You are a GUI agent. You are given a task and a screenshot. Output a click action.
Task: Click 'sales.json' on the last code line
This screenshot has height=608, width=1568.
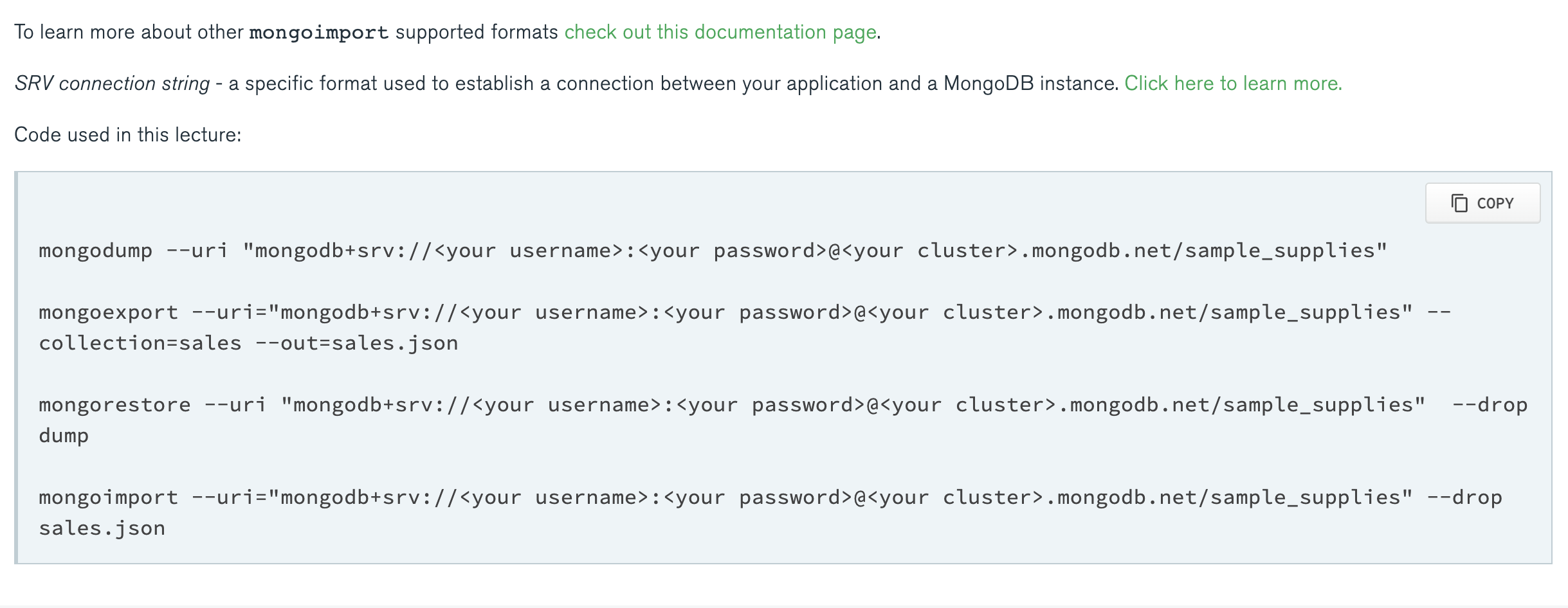click(102, 528)
